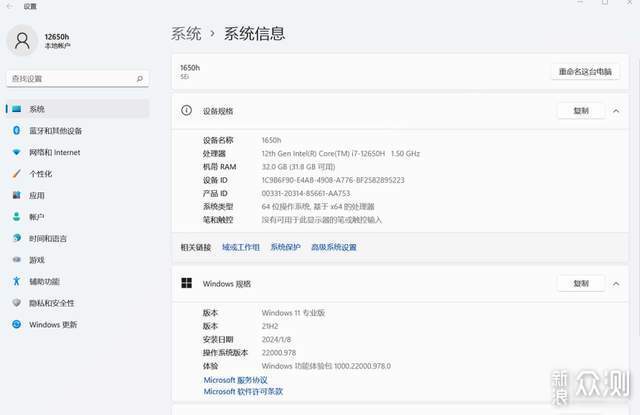The height and width of the screenshot is (415, 640).
Task: Open 帐户 settings page
Action: 78,217
